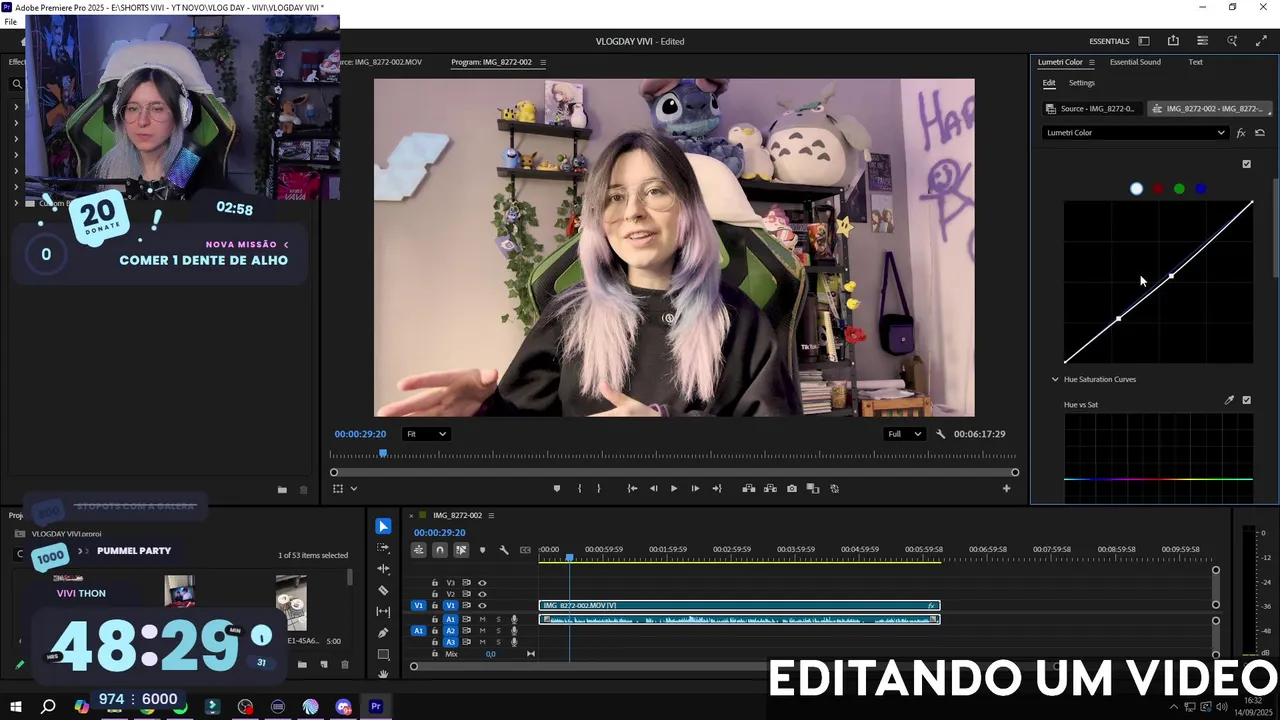Select white luma curve channel
This screenshot has height=720, width=1280.
click(x=1136, y=189)
